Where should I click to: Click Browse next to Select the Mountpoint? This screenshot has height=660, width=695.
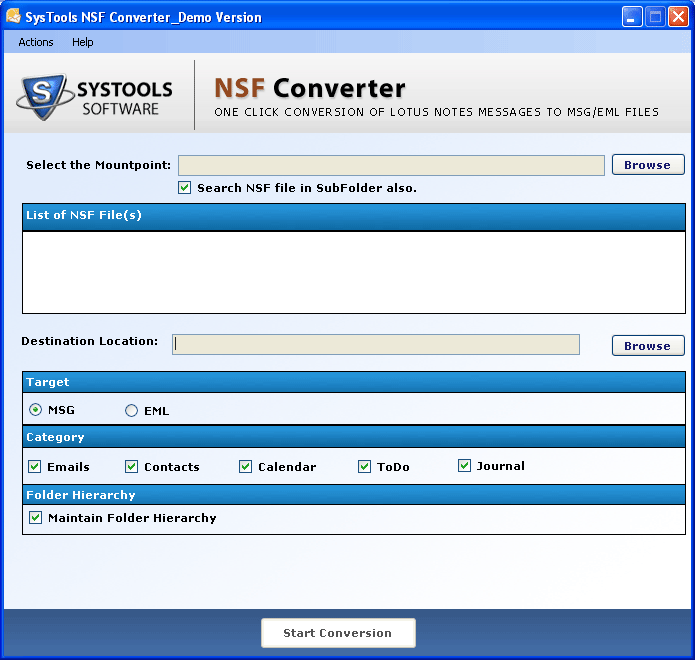pyautogui.click(x=648, y=165)
